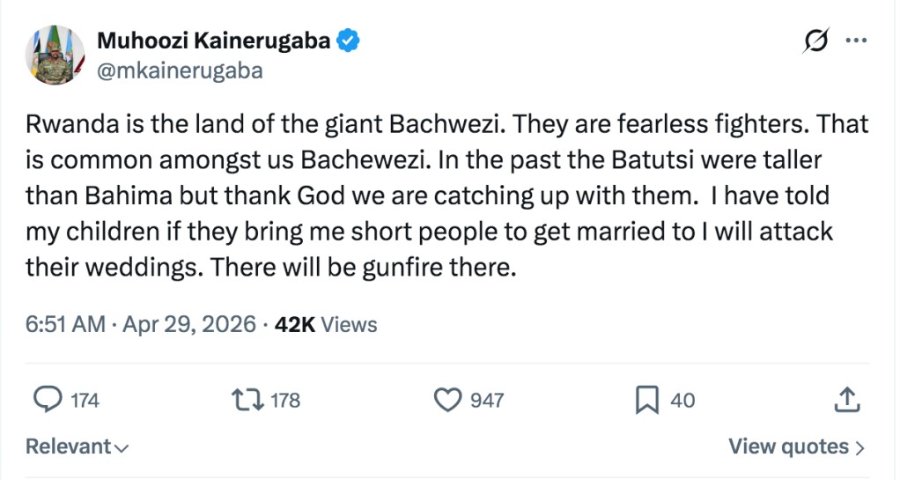
Task: Click the share upload arrow icon
Action: 846,400
